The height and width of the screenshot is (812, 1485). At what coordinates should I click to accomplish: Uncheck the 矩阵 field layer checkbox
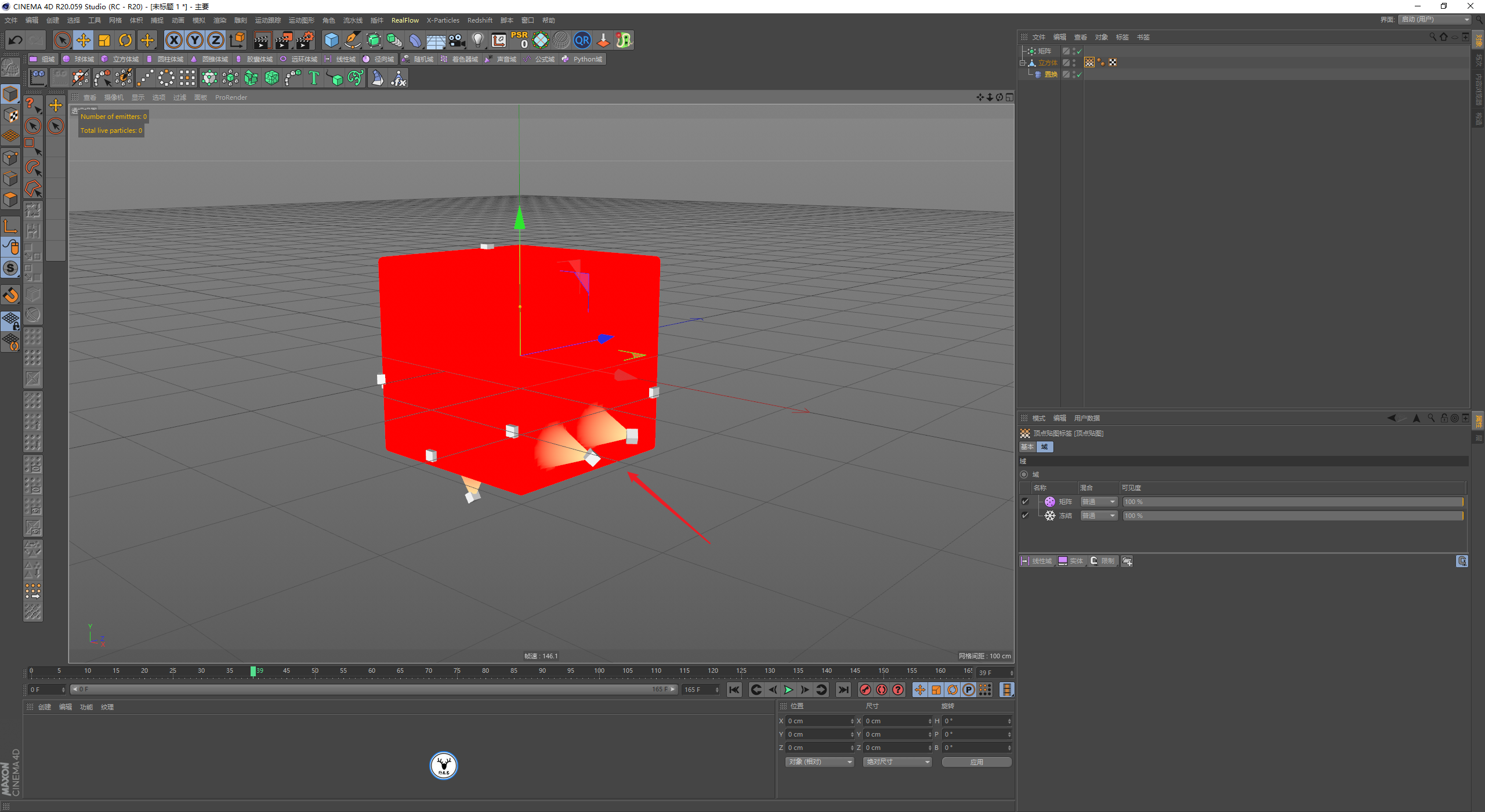click(x=1025, y=502)
